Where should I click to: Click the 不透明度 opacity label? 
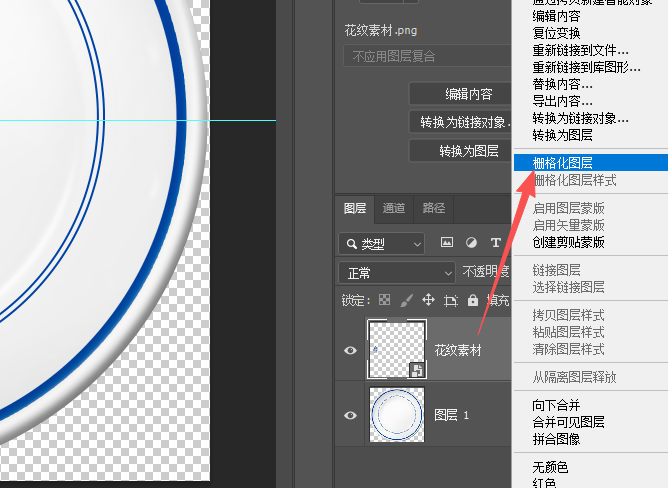(486, 271)
